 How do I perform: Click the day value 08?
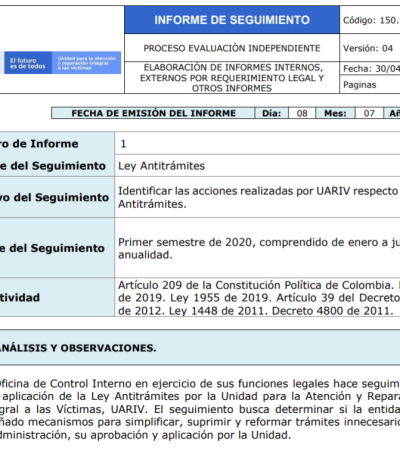(302, 113)
